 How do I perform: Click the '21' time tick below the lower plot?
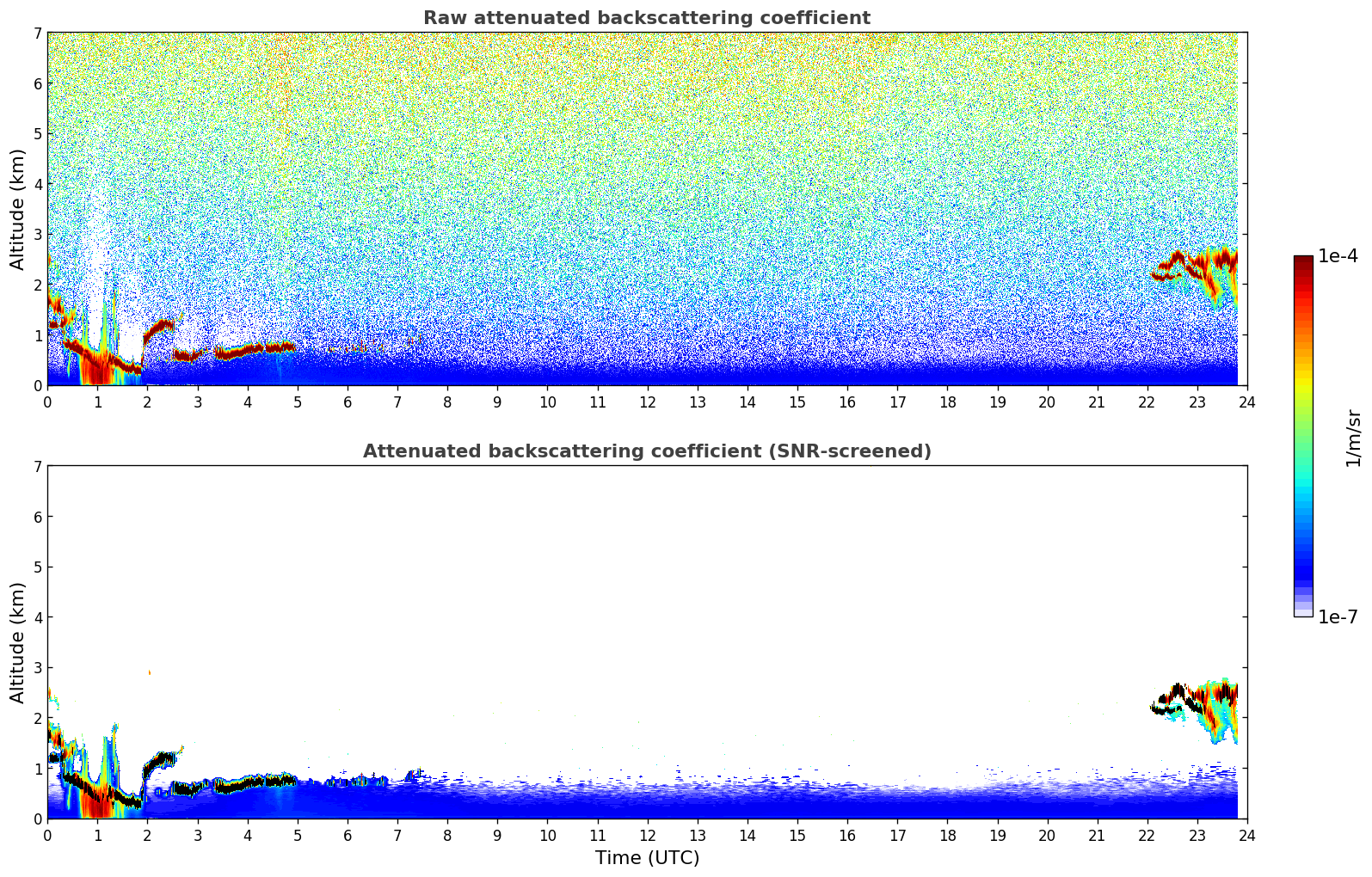pos(1097,836)
